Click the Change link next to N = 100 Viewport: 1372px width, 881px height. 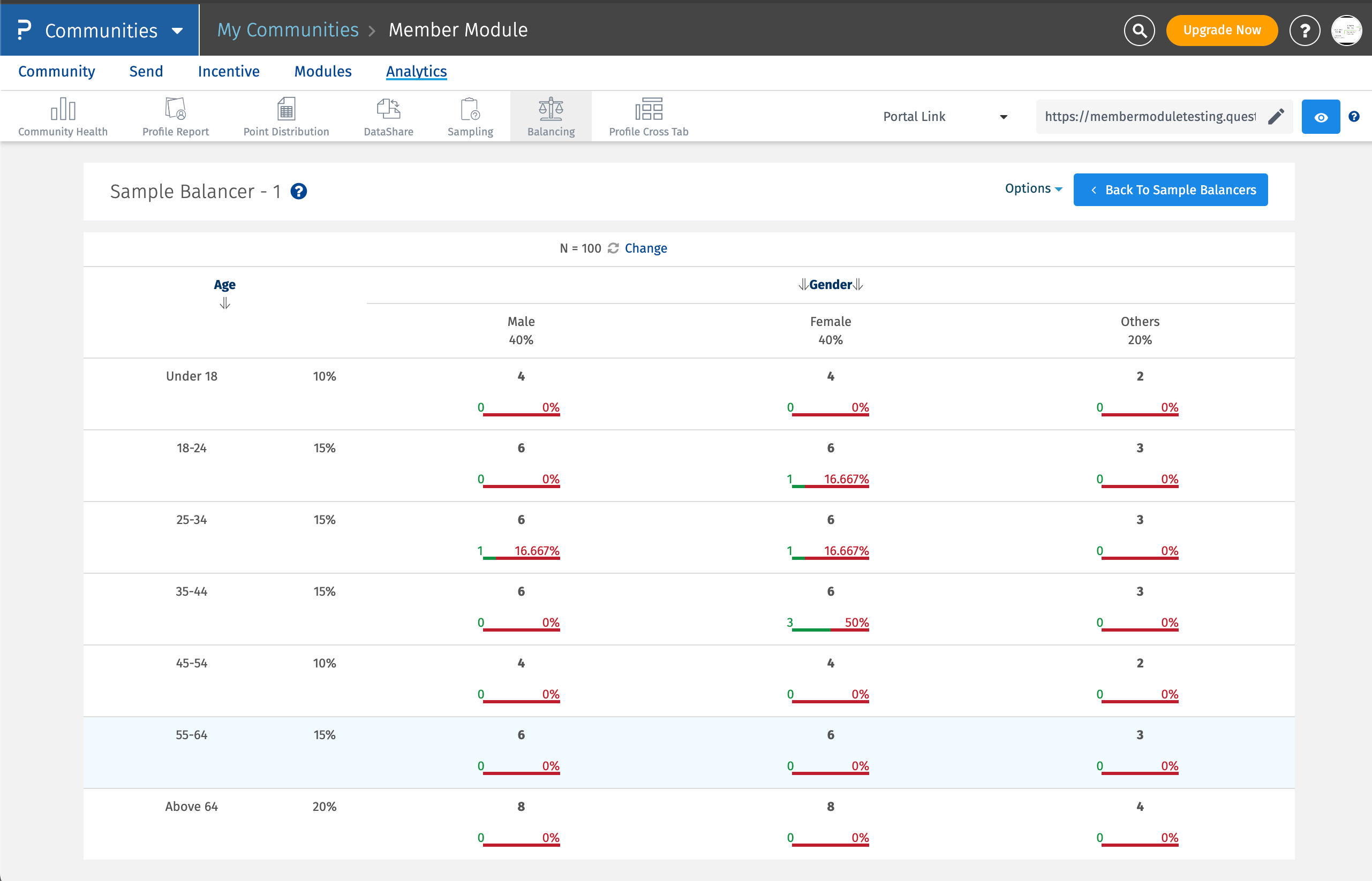click(645, 248)
